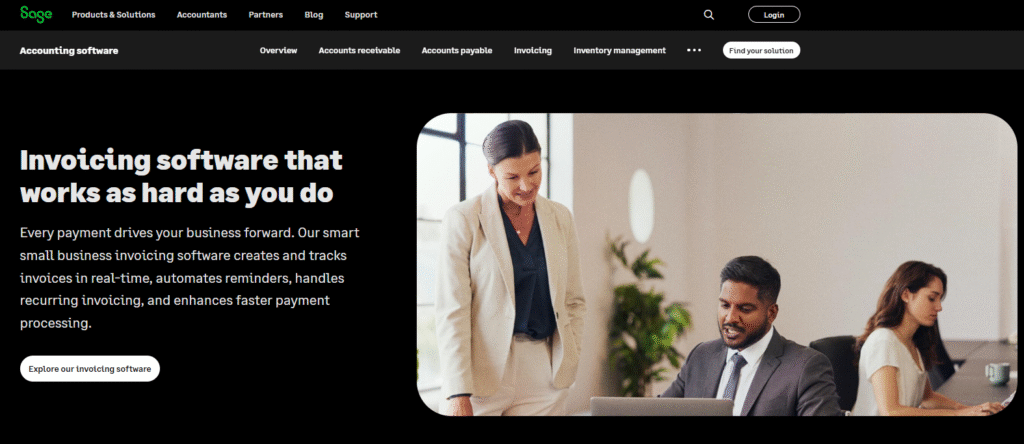Click the hero office meeting image
Image resolution: width=1024 pixels, height=444 pixels.
point(717,264)
